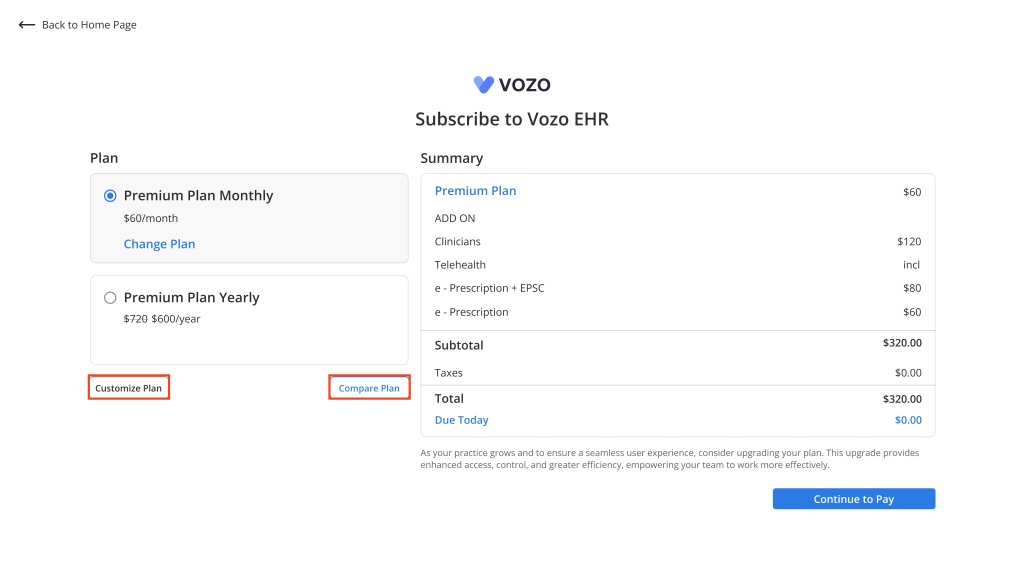Open the Customize Plan button
Viewport: 1024px width, 576px height.
point(129,388)
